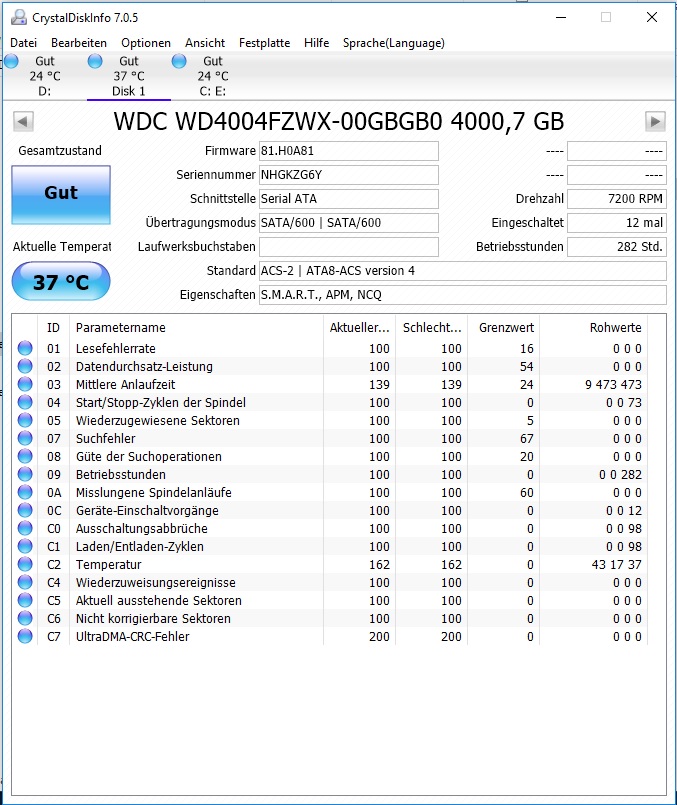This screenshot has height=805, width=677.
Task: Click the Grenzwert column header
Action: pyautogui.click(x=504, y=328)
